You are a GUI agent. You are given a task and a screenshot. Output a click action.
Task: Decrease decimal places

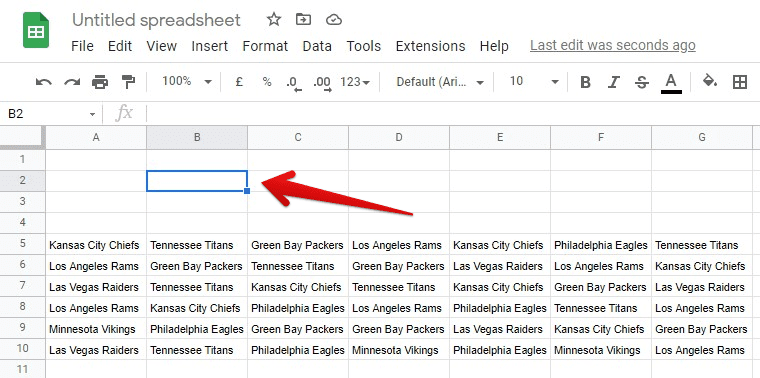click(x=294, y=83)
